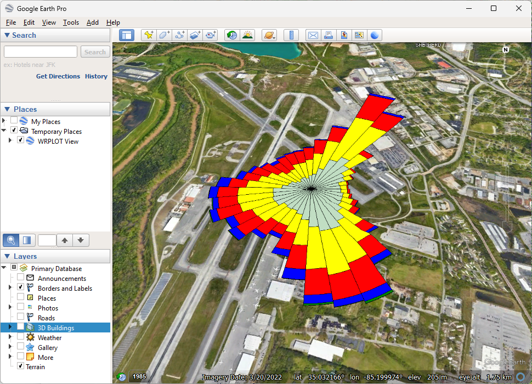Select the Gallery layer label
Image resolution: width=532 pixels, height=384 pixels.
tap(48, 347)
